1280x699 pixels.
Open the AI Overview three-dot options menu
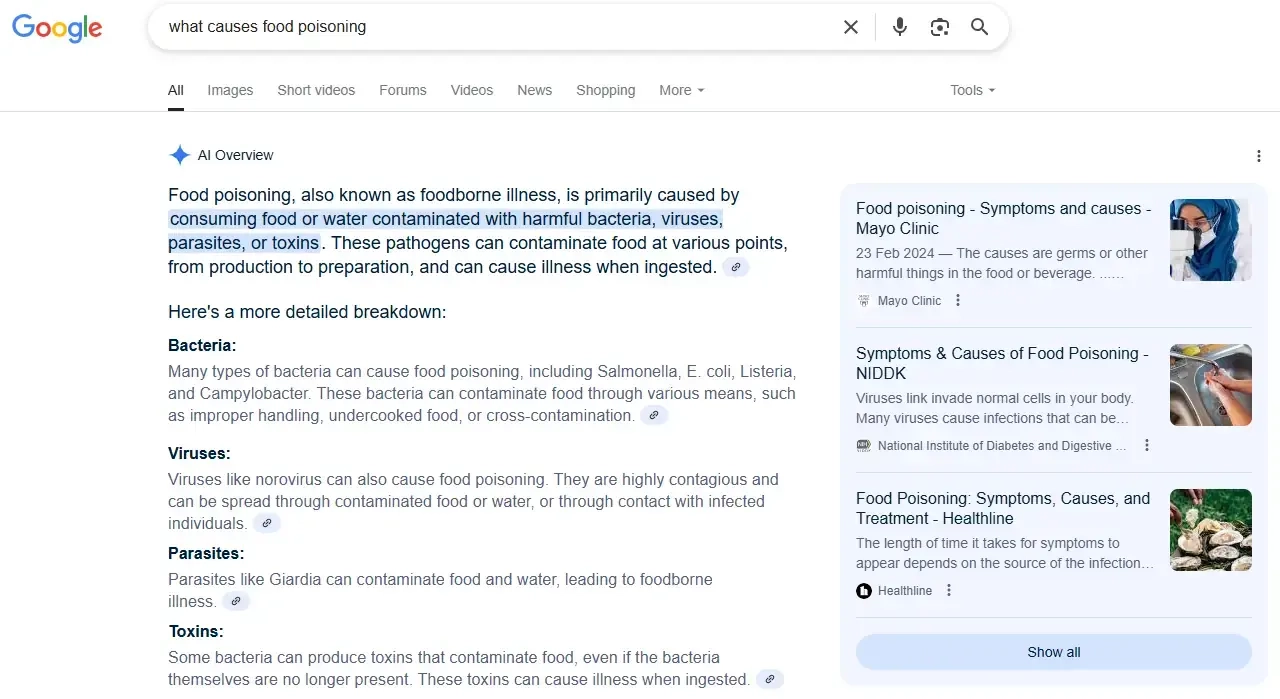pos(1259,156)
